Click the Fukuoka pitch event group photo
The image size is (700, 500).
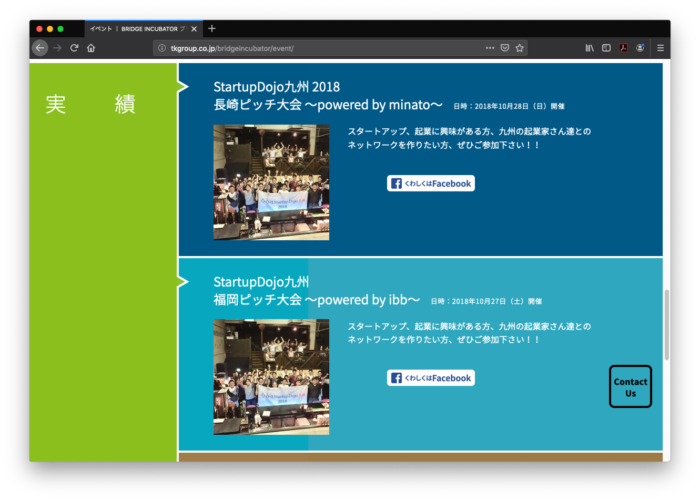[x=271, y=377]
